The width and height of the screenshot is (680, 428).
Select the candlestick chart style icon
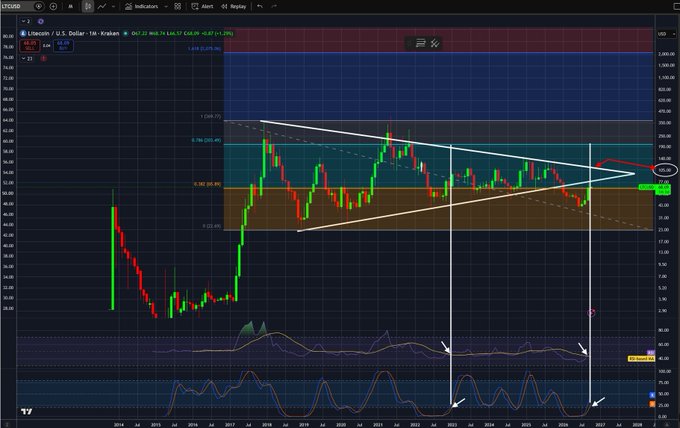click(x=88, y=7)
